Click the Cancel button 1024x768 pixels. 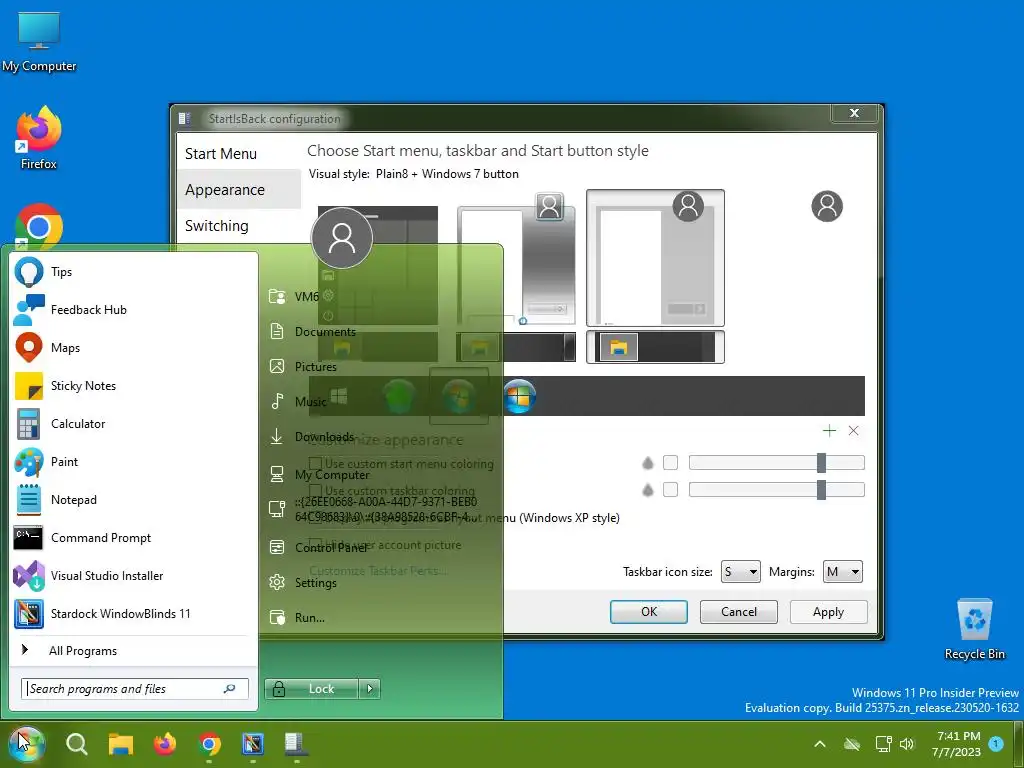pos(739,612)
